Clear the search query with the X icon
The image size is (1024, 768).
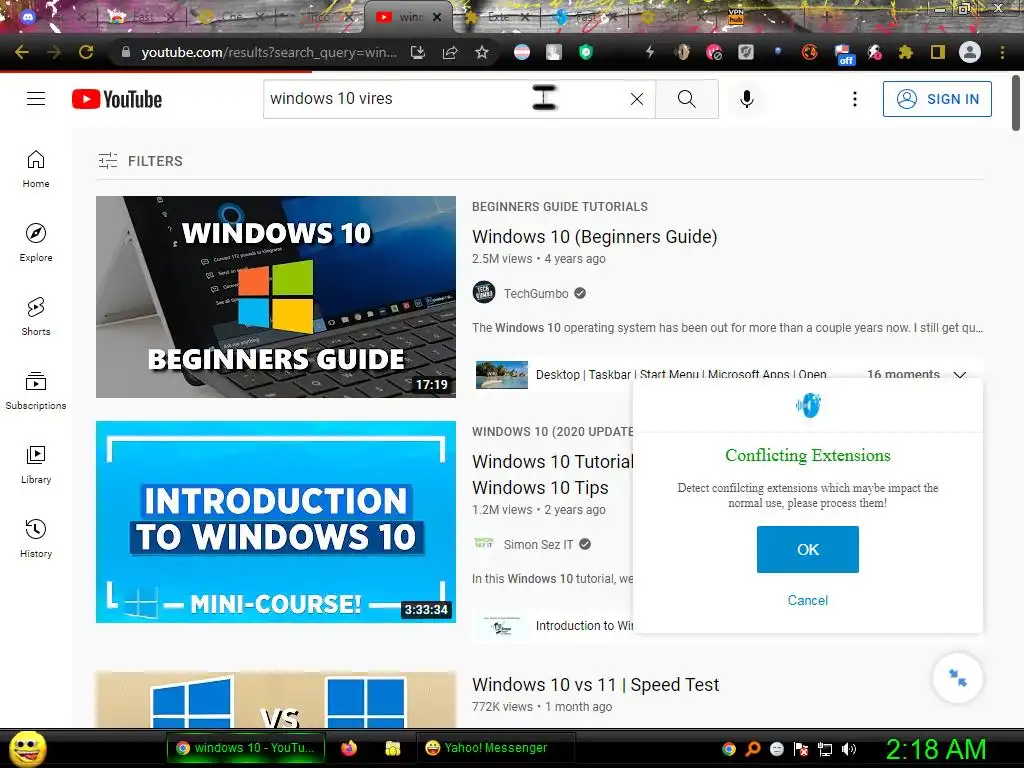tap(637, 99)
